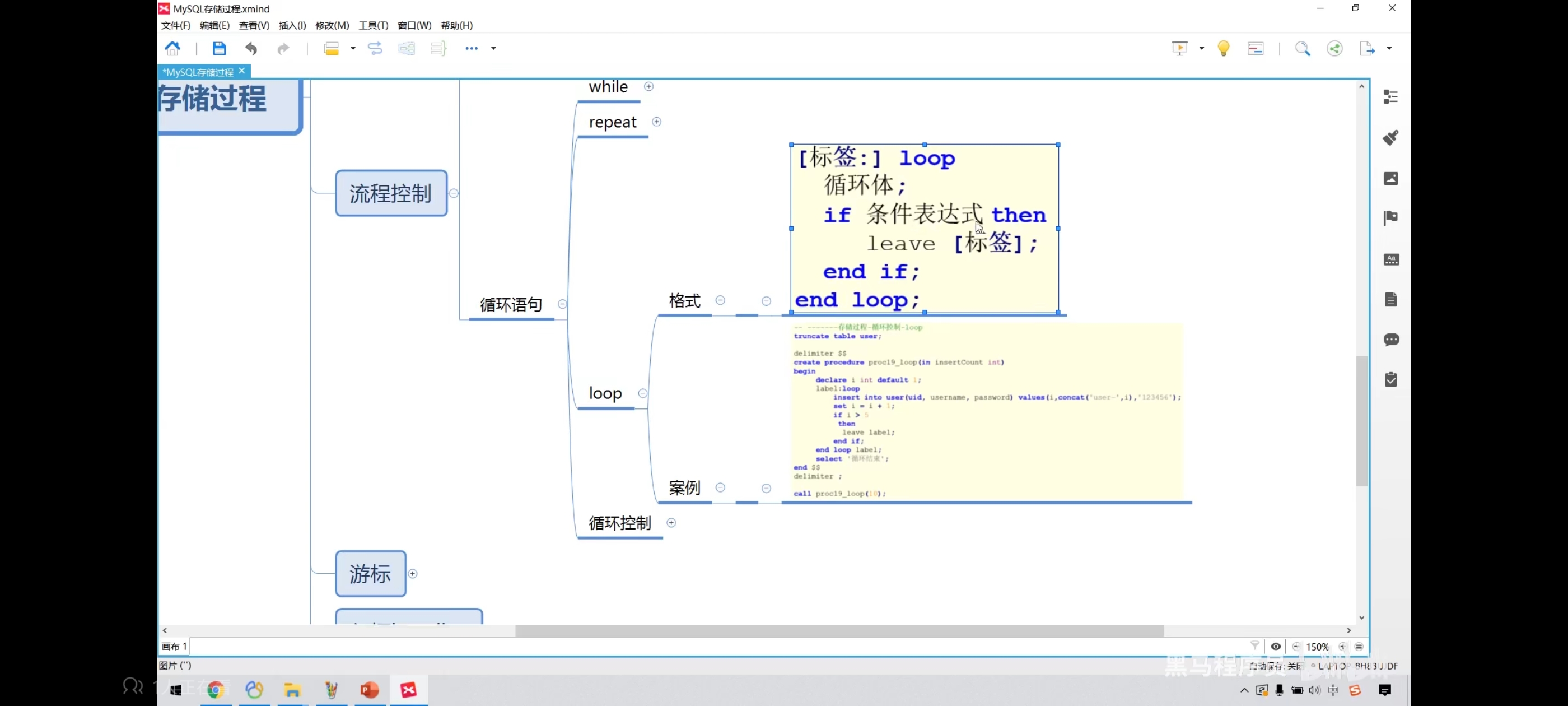Click the Save icon in toolbar

coord(219,48)
